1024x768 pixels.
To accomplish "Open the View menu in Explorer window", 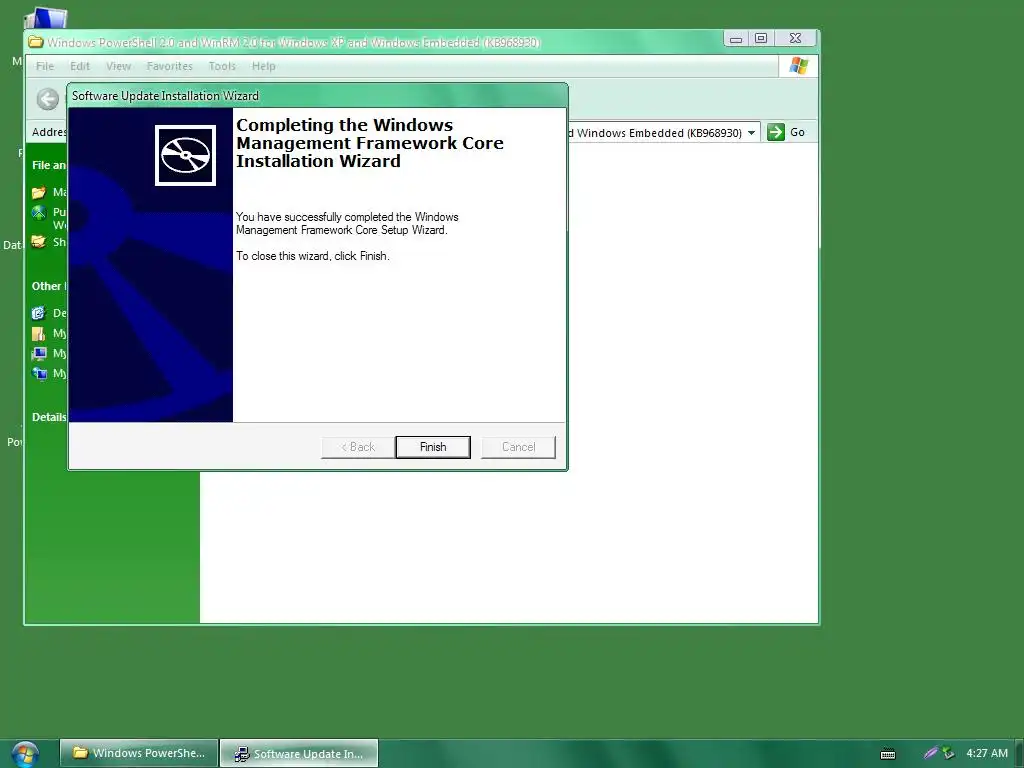I will click(x=118, y=66).
